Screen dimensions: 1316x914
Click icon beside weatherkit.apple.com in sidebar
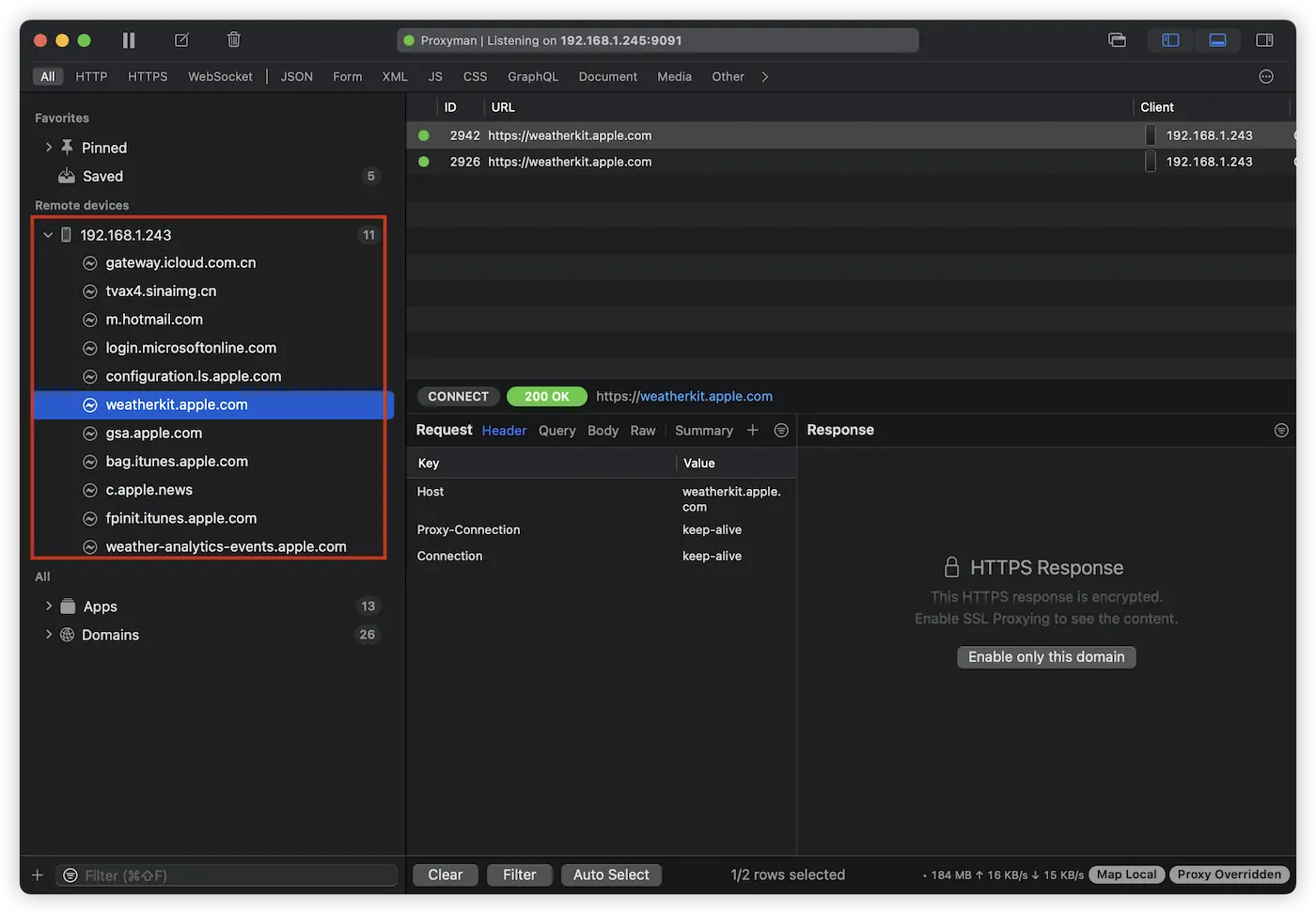point(90,405)
